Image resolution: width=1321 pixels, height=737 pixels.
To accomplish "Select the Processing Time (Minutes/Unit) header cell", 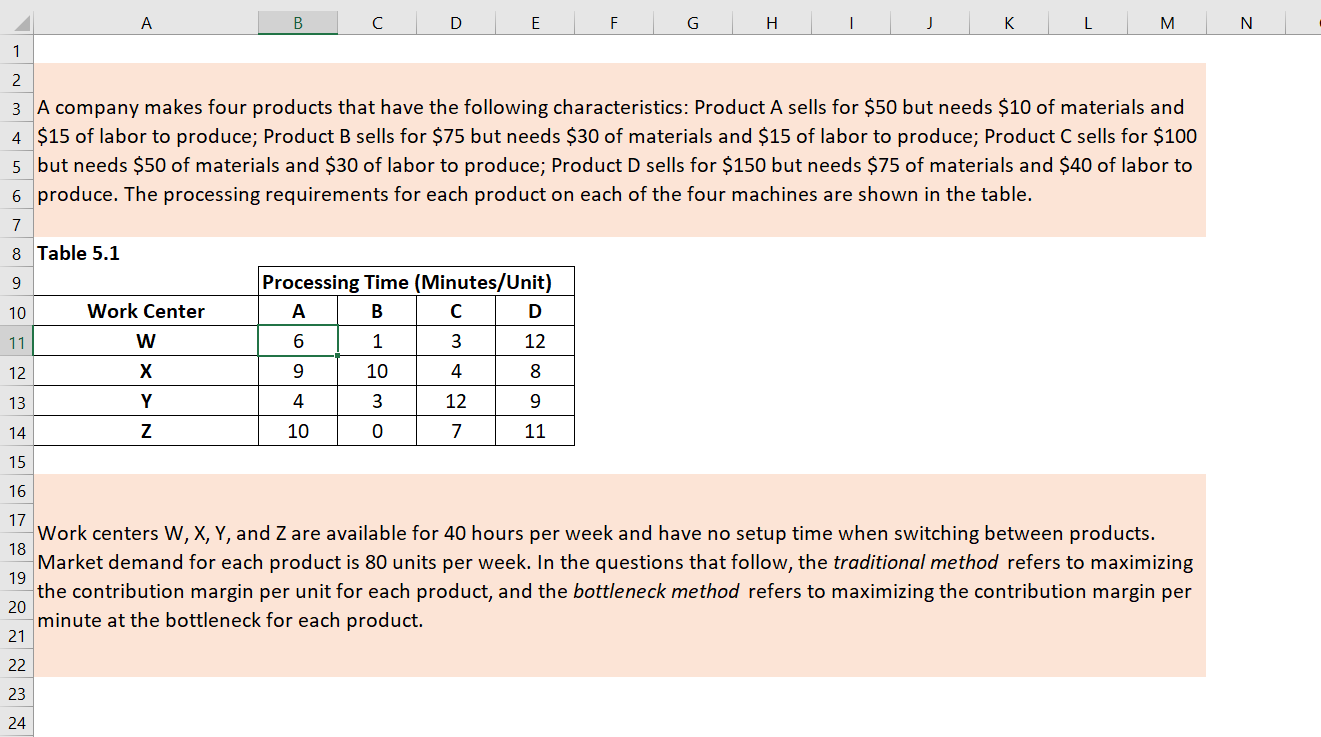I will click(x=415, y=281).
